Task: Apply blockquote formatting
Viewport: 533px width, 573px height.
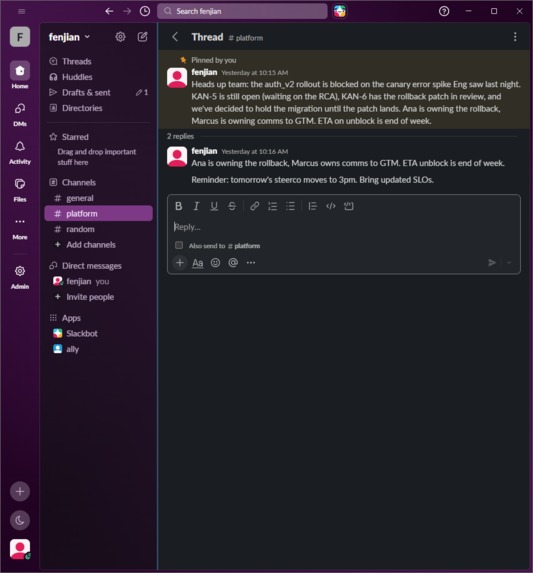Action: [313, 206]
